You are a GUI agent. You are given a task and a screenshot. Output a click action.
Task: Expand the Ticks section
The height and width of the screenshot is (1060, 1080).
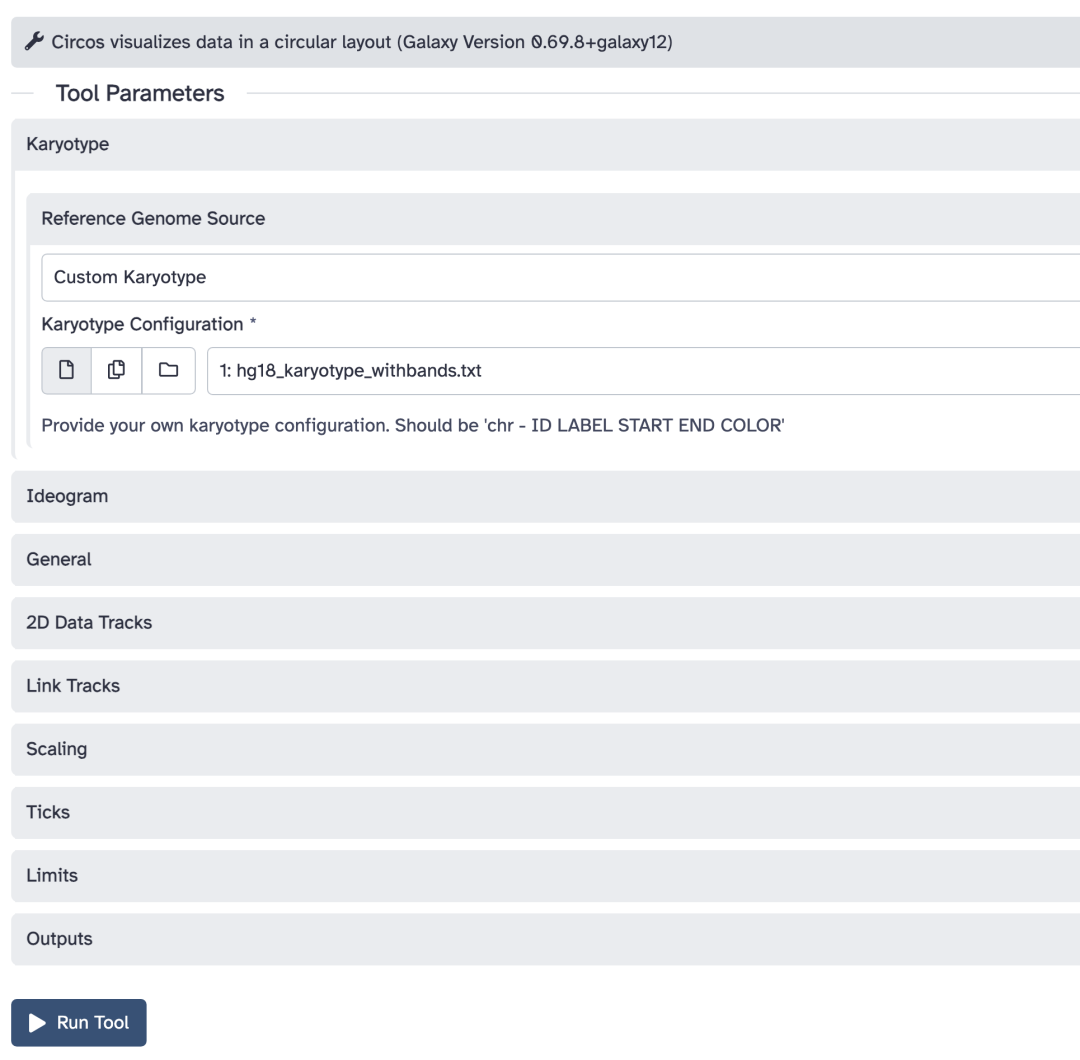[x=546, y=813]
